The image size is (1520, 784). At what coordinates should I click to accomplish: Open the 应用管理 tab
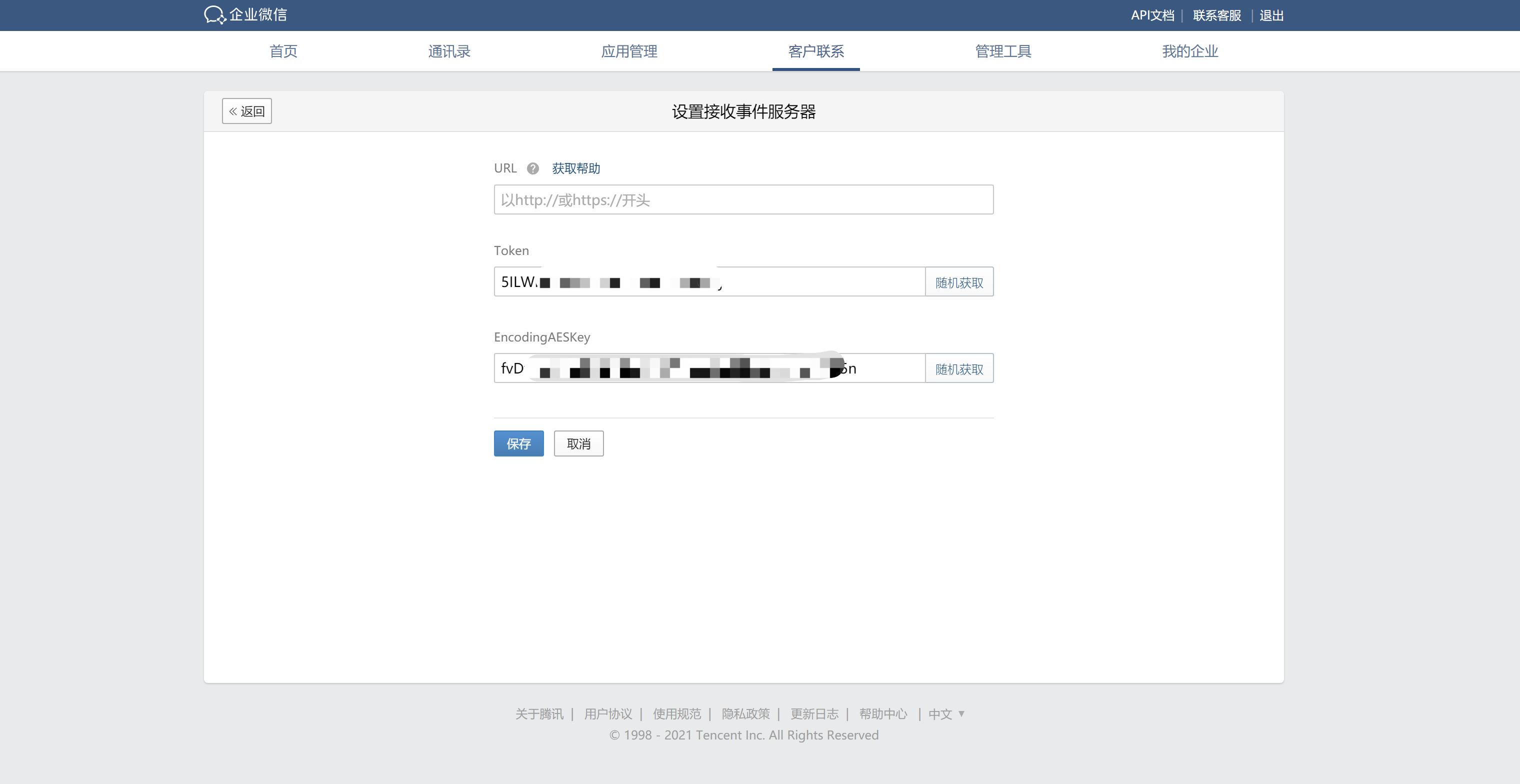point(629,51)
